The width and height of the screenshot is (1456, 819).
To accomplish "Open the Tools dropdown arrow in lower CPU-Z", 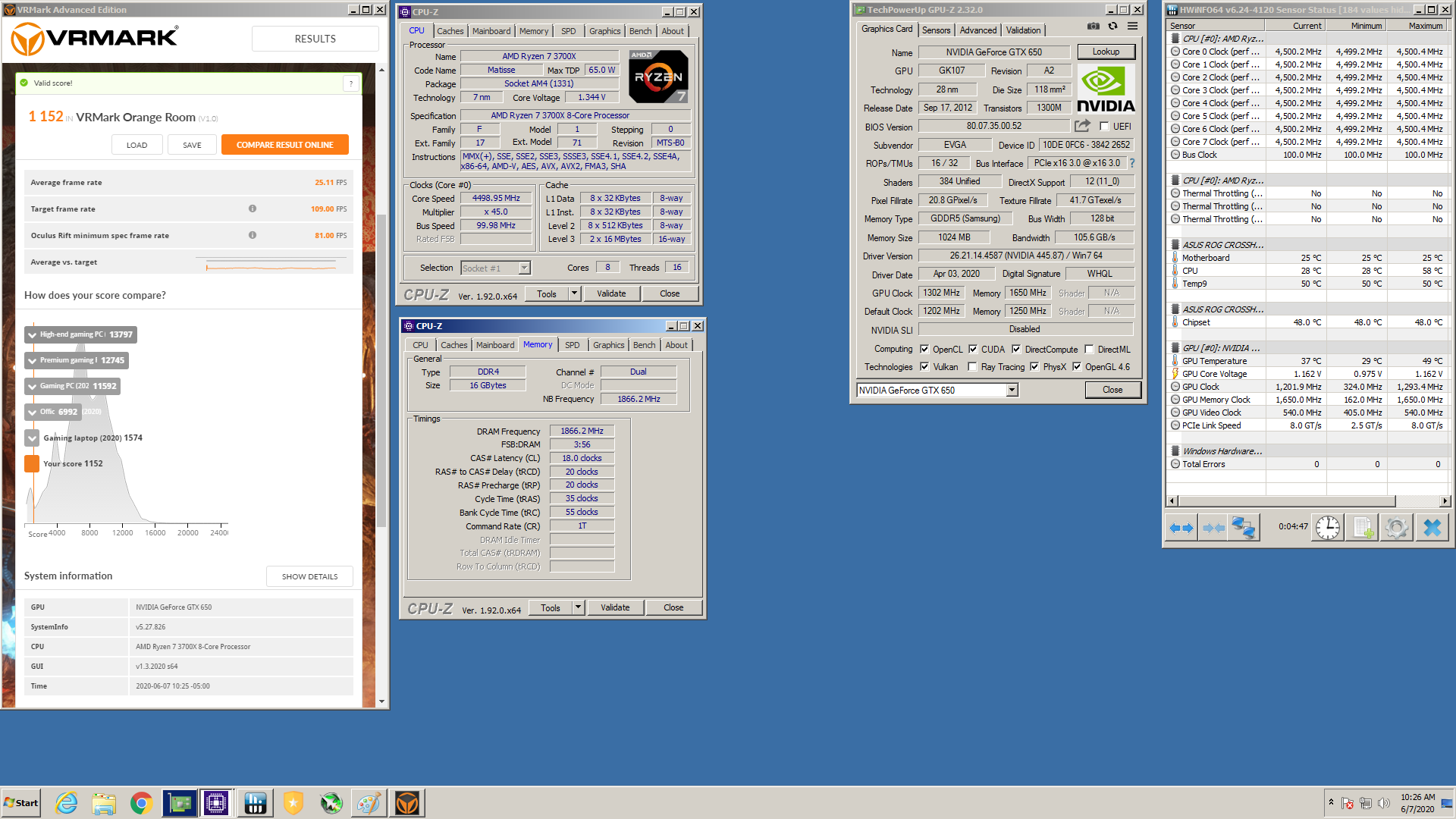I will coord(578,607).
